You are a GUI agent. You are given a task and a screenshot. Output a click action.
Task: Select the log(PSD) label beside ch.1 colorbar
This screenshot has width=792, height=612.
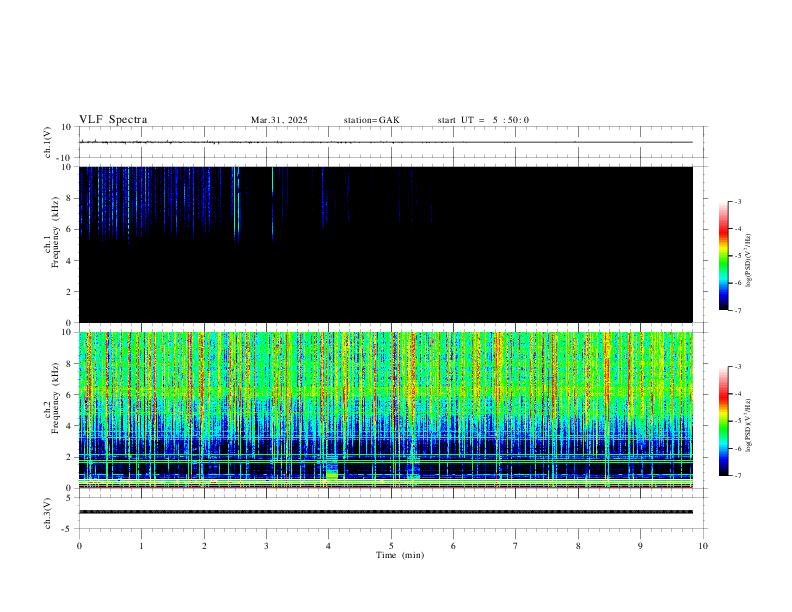click(749, 260)
